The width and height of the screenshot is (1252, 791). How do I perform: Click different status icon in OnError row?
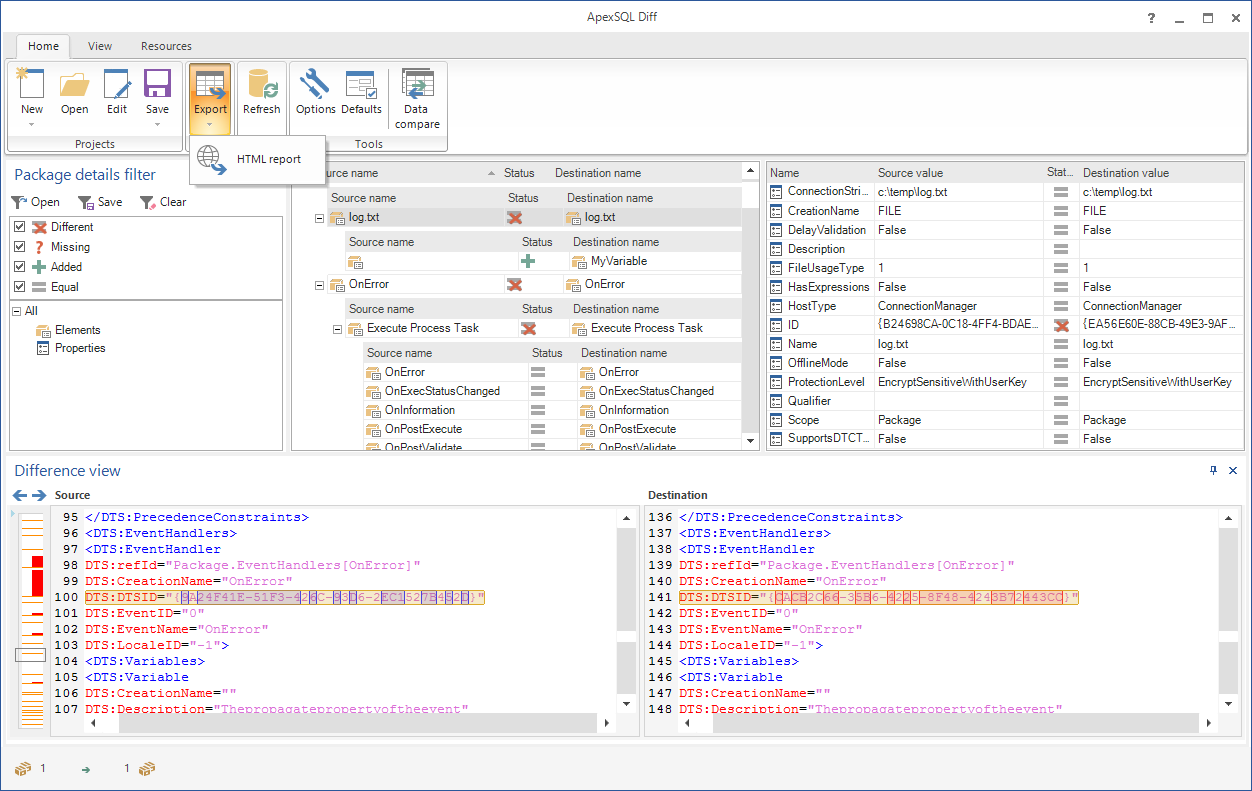515,285
